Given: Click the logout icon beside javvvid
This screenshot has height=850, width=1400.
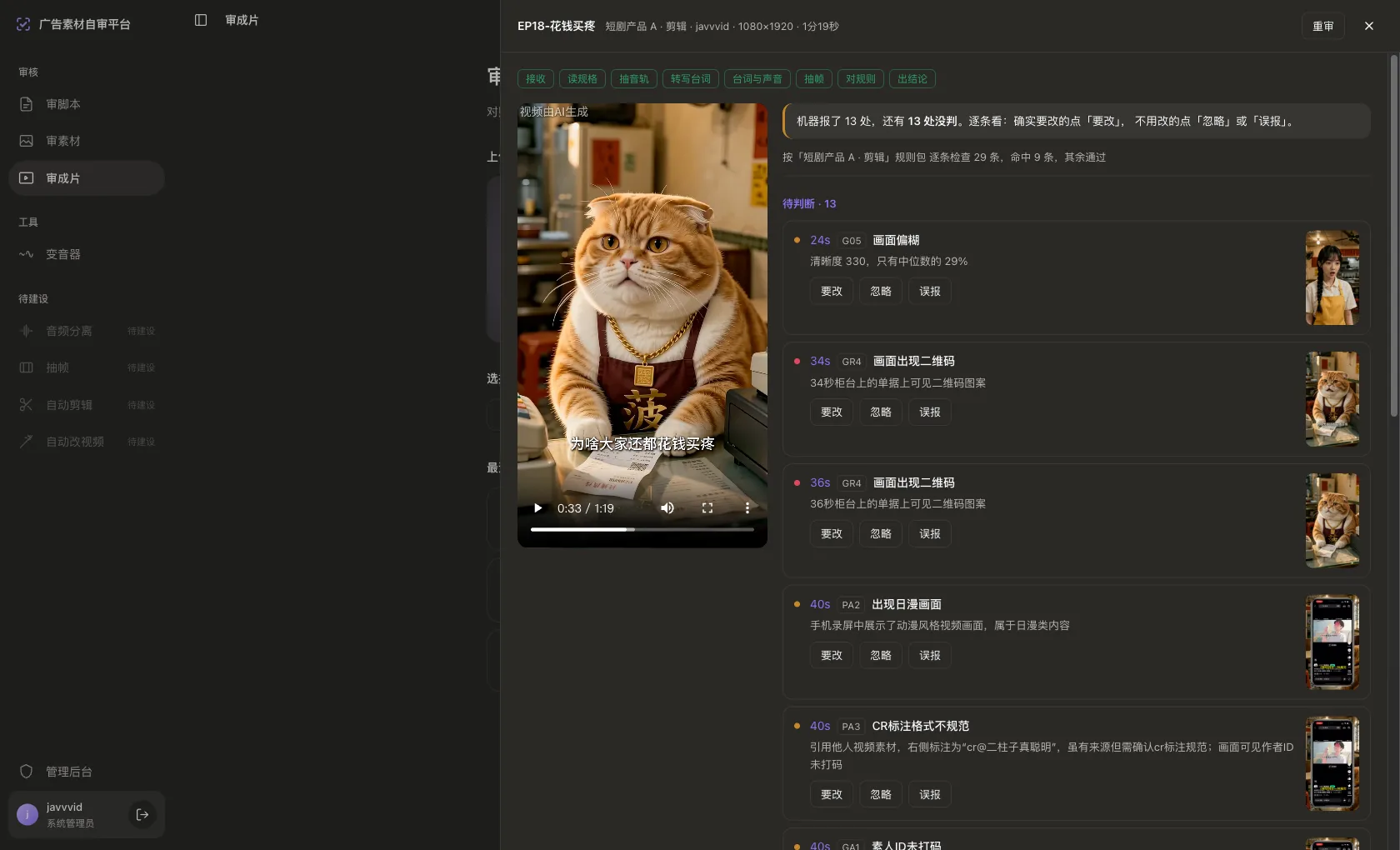Looking at the screenshot, I should (142, 814).
